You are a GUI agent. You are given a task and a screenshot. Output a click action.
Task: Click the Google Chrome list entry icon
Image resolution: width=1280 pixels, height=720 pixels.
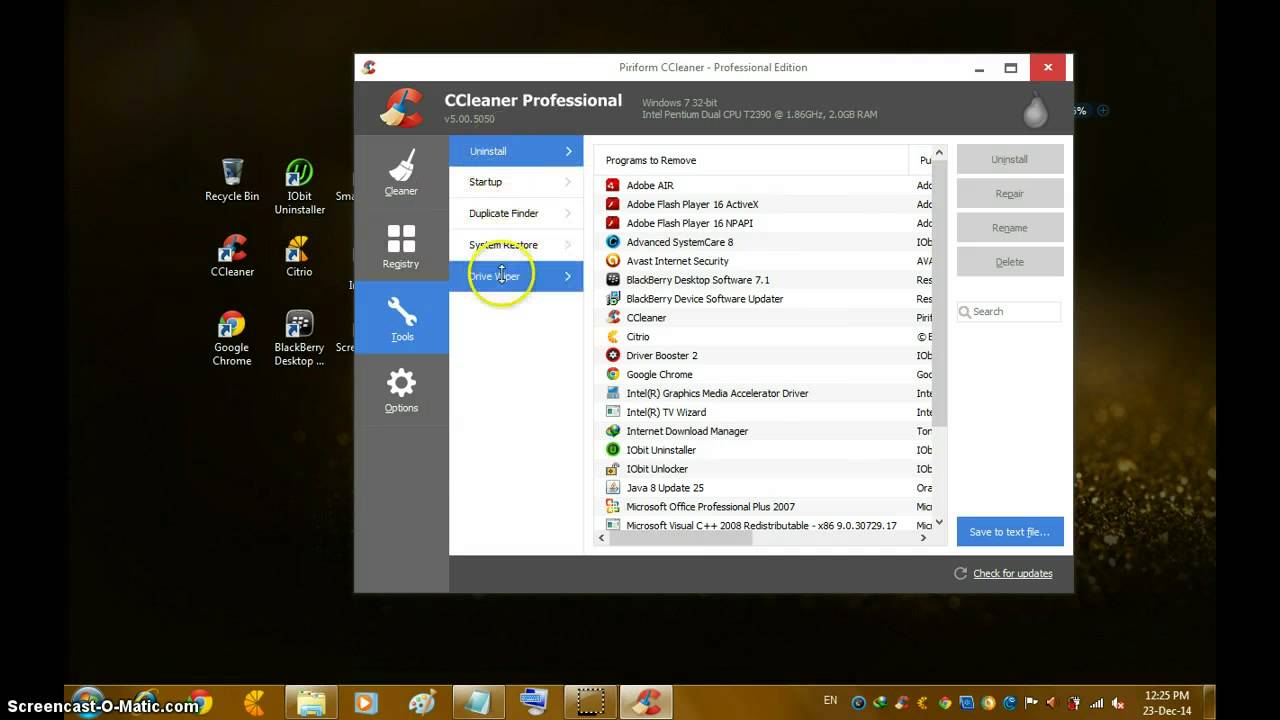click(613, 374)
